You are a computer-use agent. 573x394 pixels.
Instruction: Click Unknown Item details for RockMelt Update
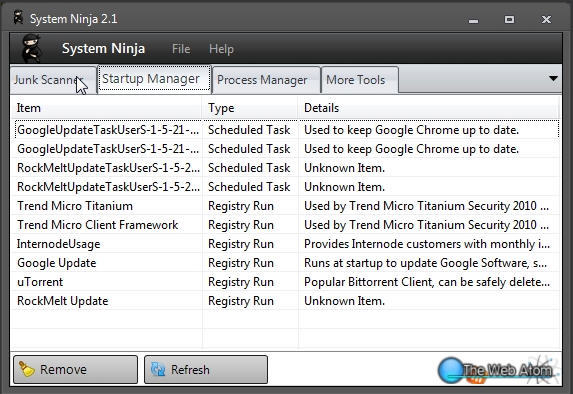coord(344,301)
